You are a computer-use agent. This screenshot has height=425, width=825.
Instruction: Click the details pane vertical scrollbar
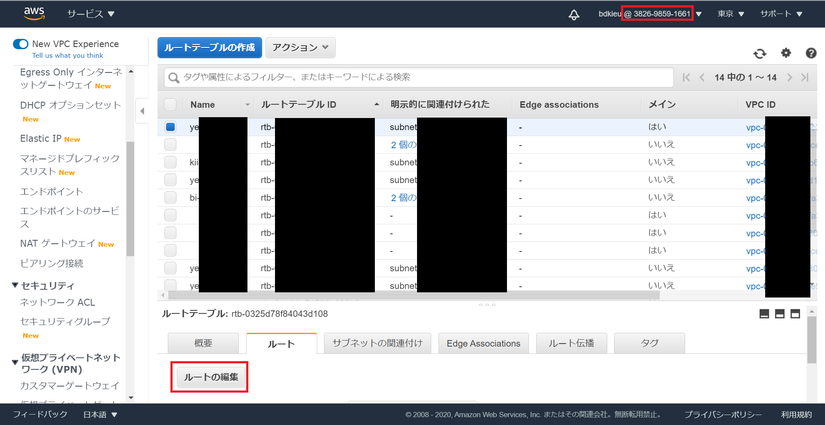pyautogui.click(x=811, y=339)
